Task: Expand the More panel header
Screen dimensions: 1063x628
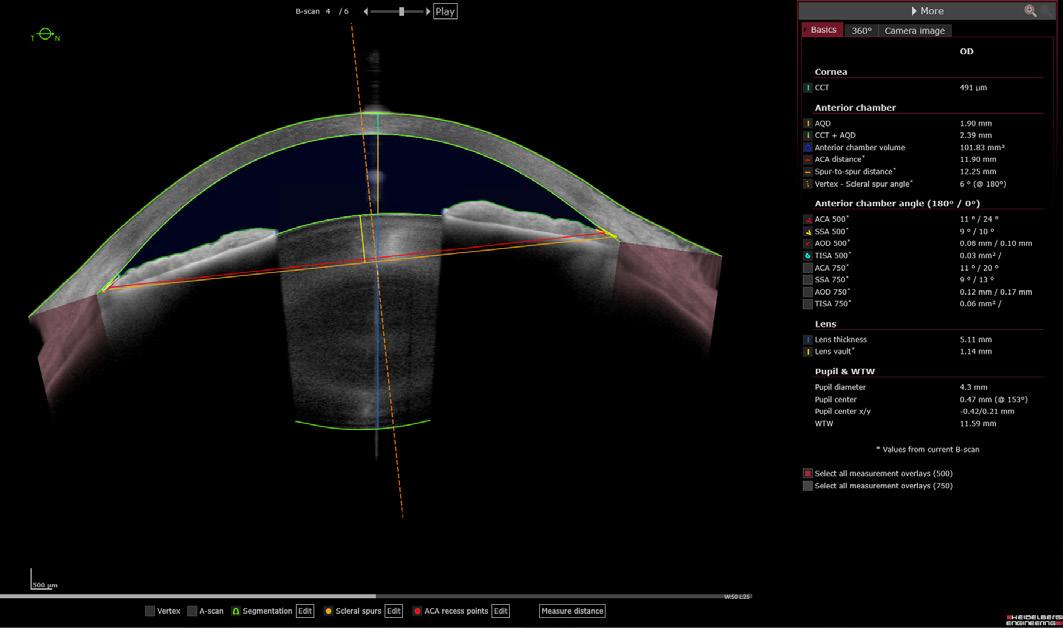Action: pos(927,11)
